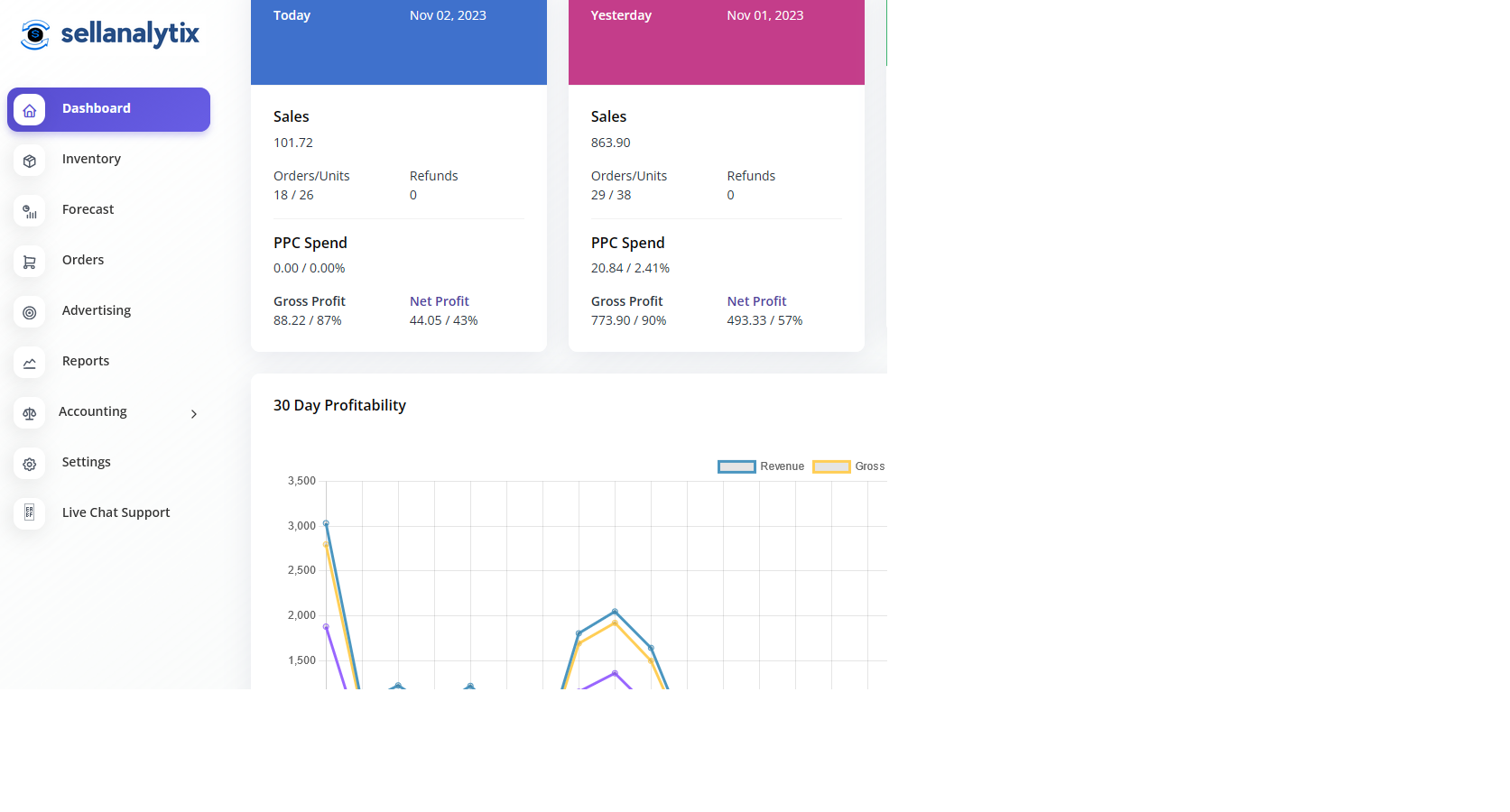Click the Revenue legend color swatch

pos(736,466)
